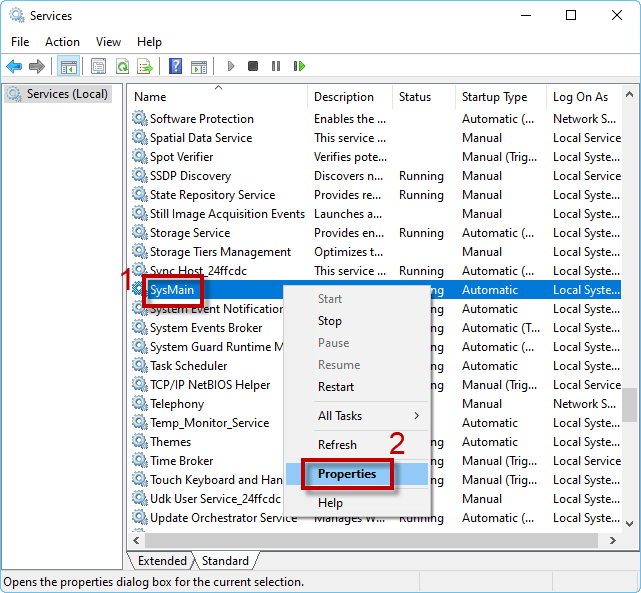Click gear icon of Time Broker
Image resolution: width=641 pixels, height=593 pixels.
click(140, 460)
